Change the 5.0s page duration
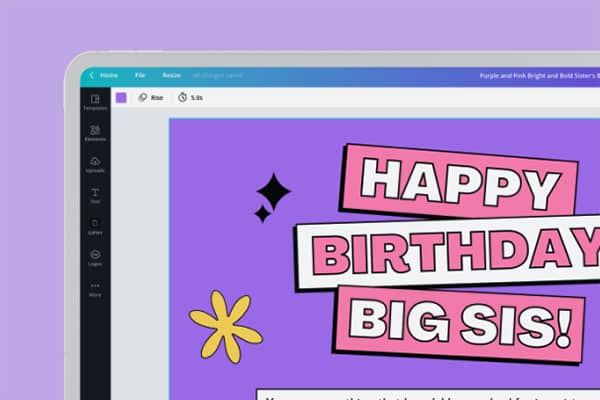600x400 pixels. pos(190,98)
